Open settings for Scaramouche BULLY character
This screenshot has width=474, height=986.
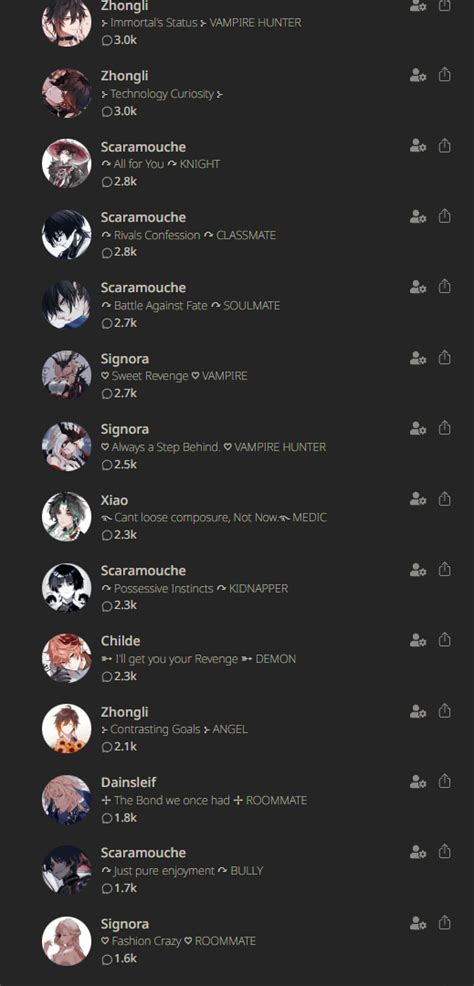click(x=418, y=852)
